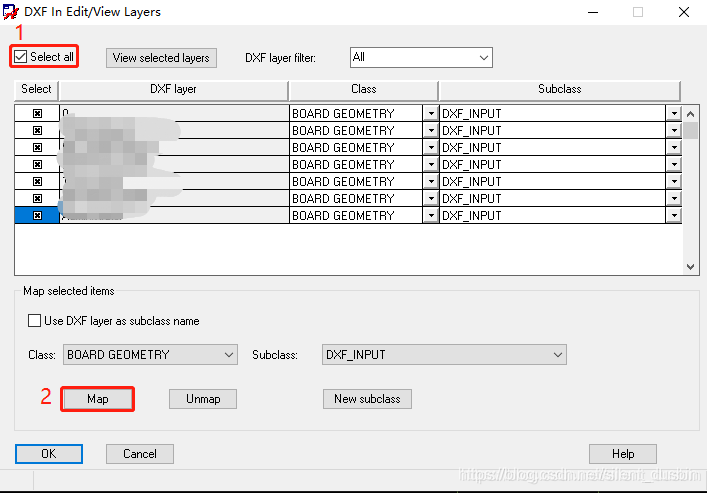
Task: Click the DXF_INPUT cell in layer 0 row
Action: pos(553,114)
